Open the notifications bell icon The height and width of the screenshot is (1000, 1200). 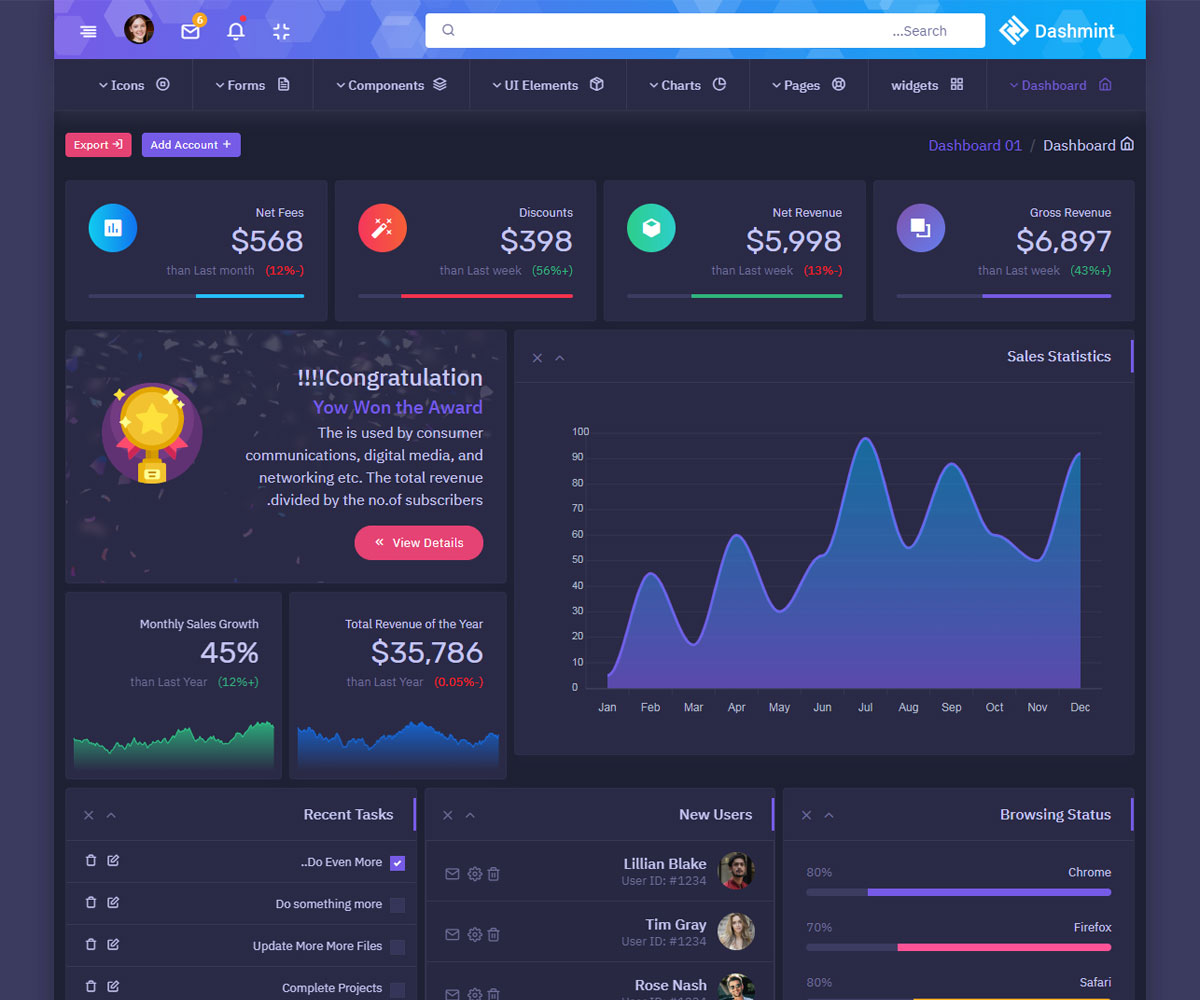236,31
